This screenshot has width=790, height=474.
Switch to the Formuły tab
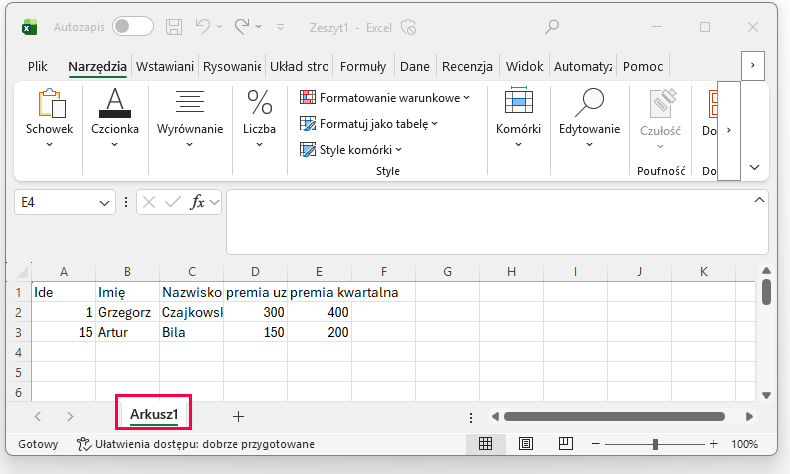coord(363,66)
